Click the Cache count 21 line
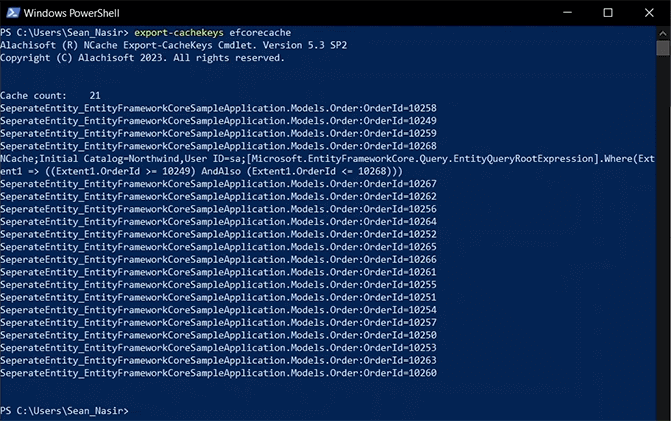The image size is (671, 421). [x=50, y=95]
